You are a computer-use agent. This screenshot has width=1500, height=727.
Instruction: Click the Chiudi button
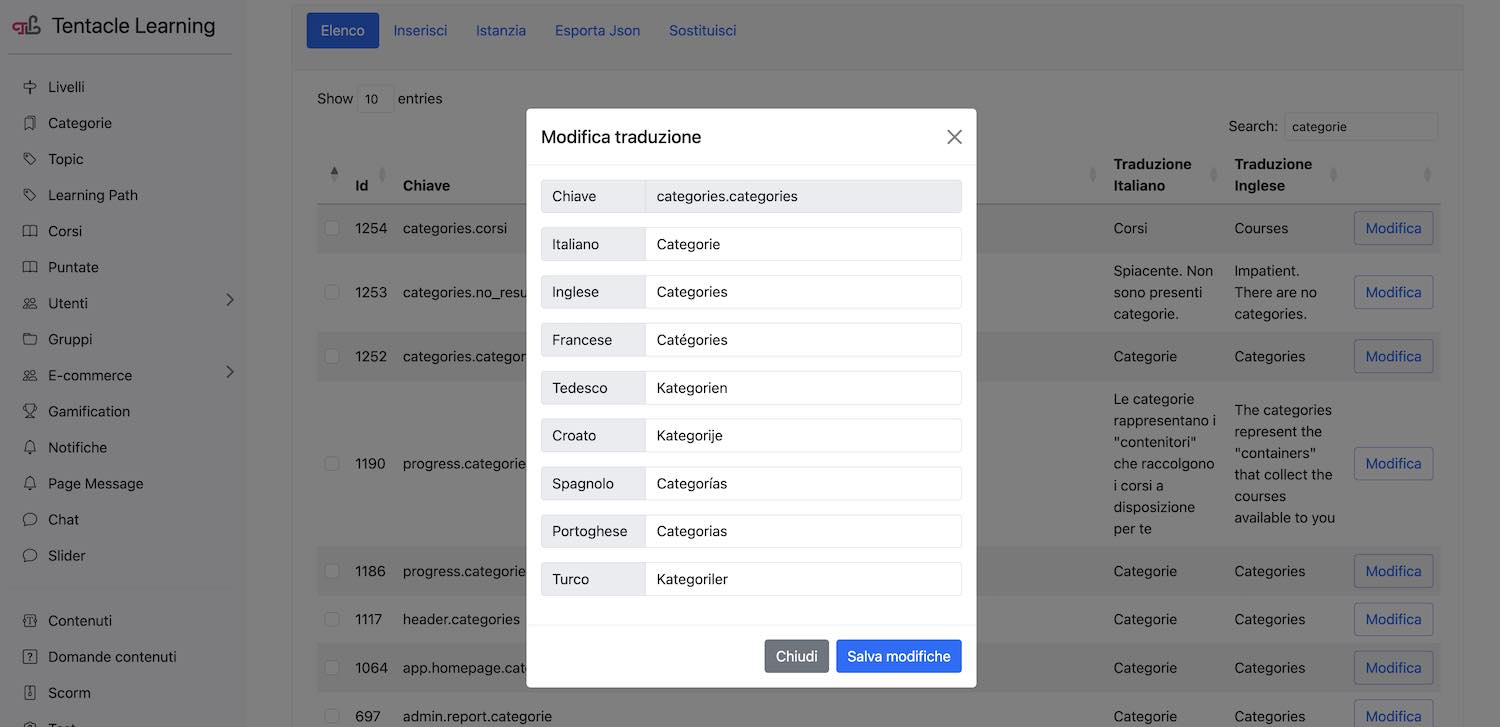(x=796, y=656)
